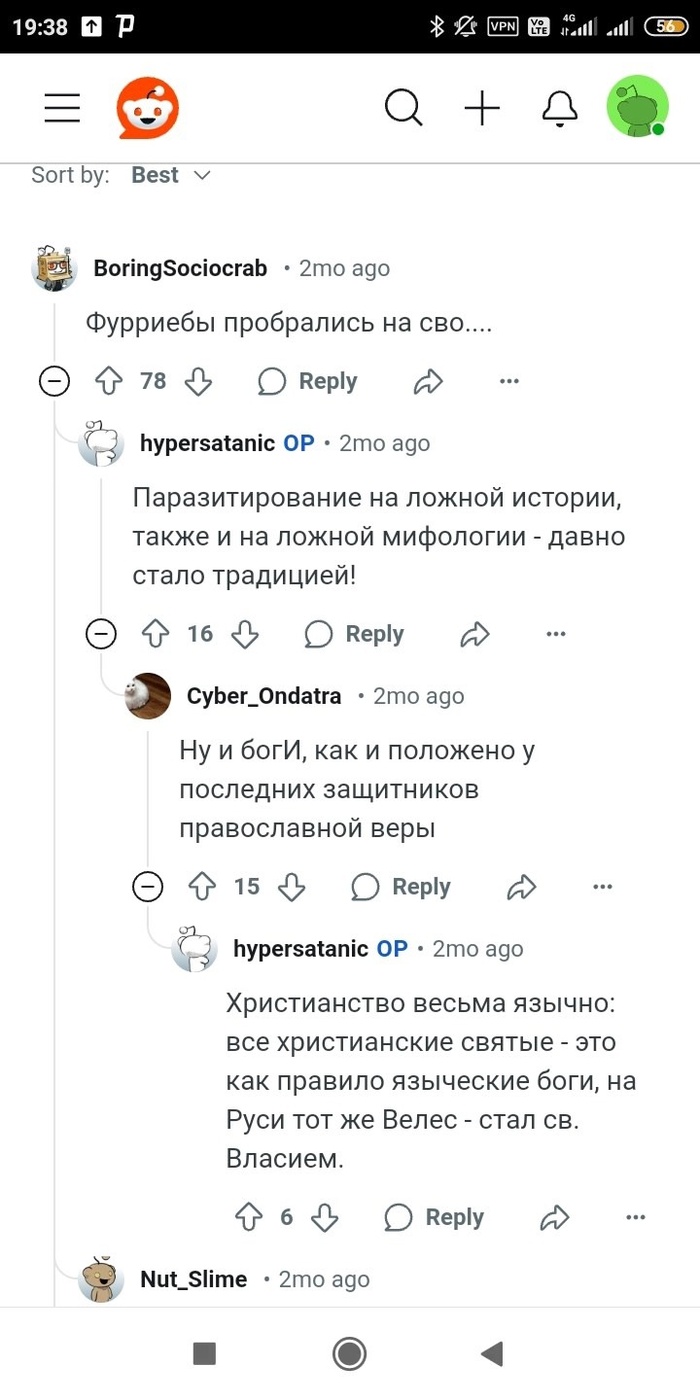Expand the Sort by Best dropdown
The width and height of the screenshot is (700, 1400).
[171, 175]
